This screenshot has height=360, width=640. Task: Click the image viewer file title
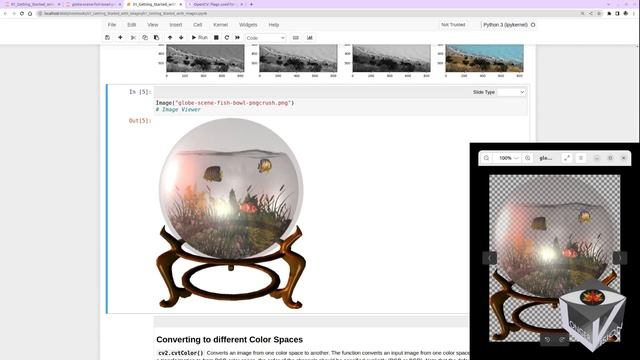(x=546, y=158)
